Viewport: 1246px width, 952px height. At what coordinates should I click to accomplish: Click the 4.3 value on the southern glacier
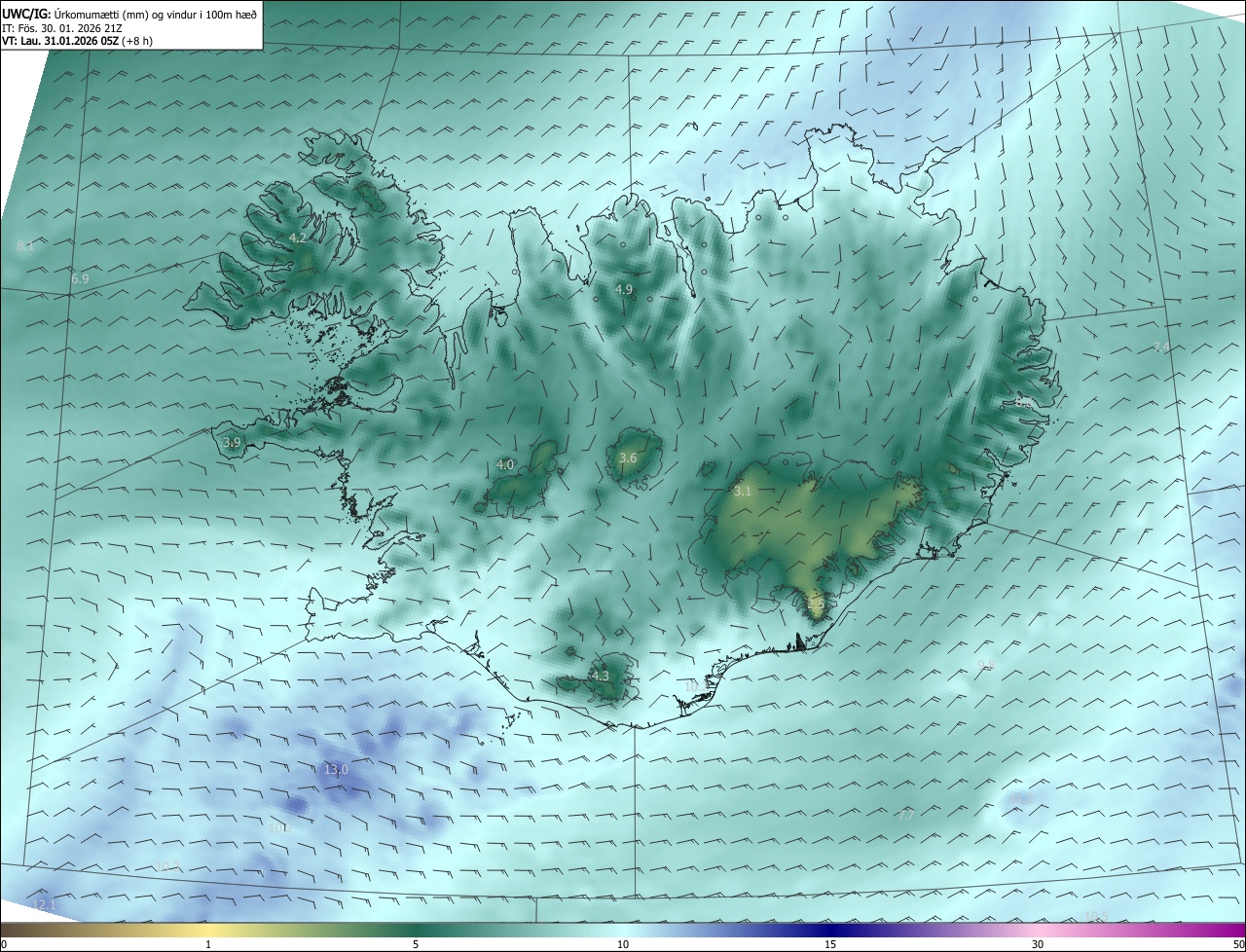[x=600, y=677]
